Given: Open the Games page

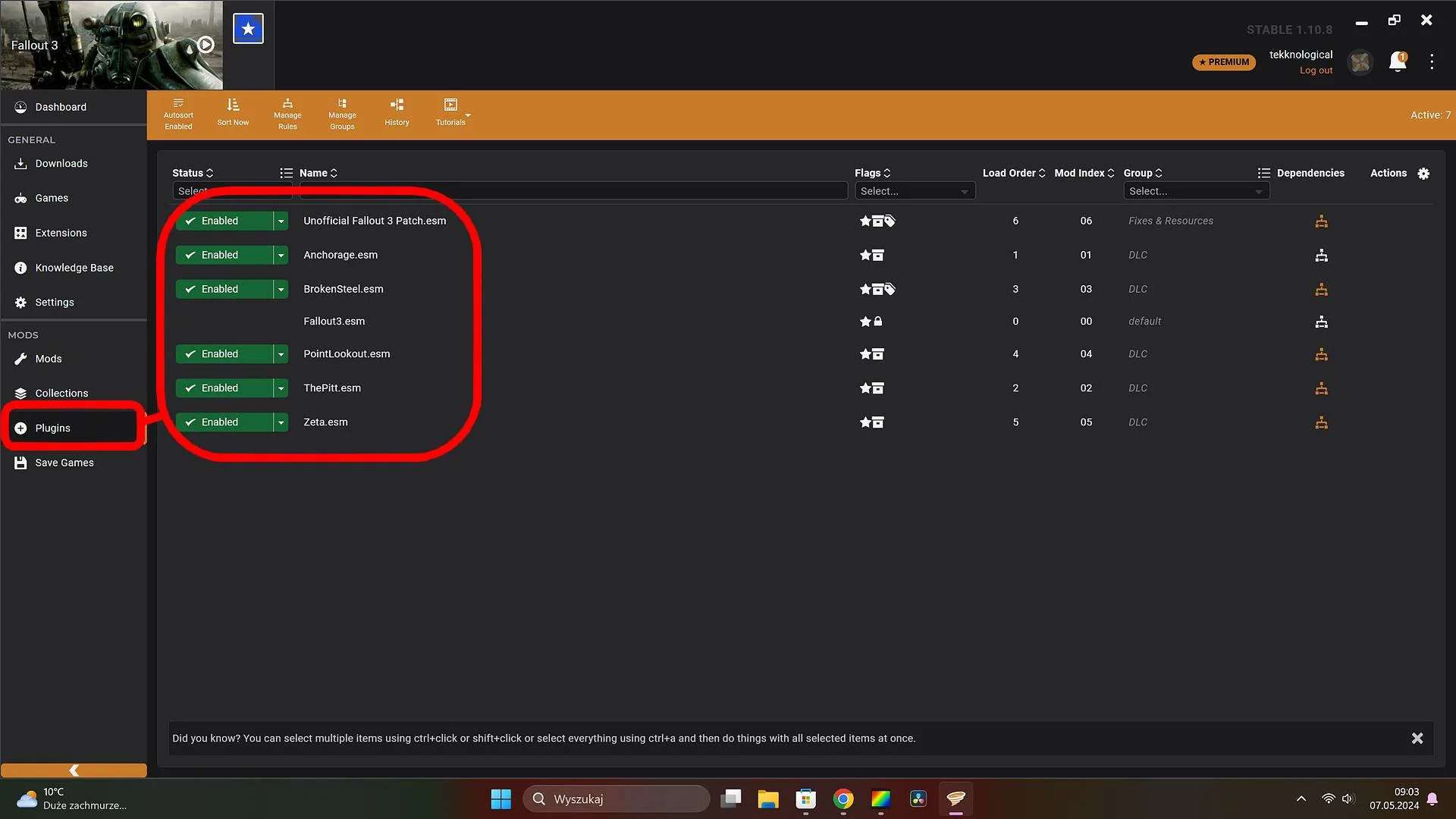Looking at the screenshot, I should [x=74, y=198].
